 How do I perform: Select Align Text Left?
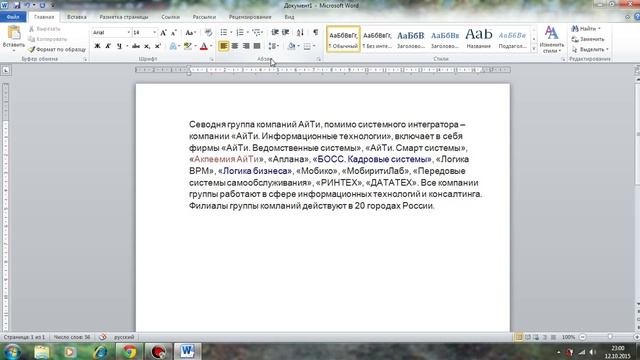[x=224, y=46]
